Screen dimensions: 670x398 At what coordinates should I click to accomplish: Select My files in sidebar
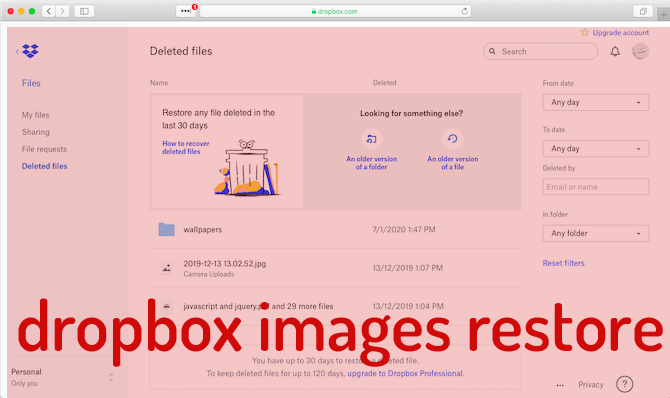click(35, 115)
